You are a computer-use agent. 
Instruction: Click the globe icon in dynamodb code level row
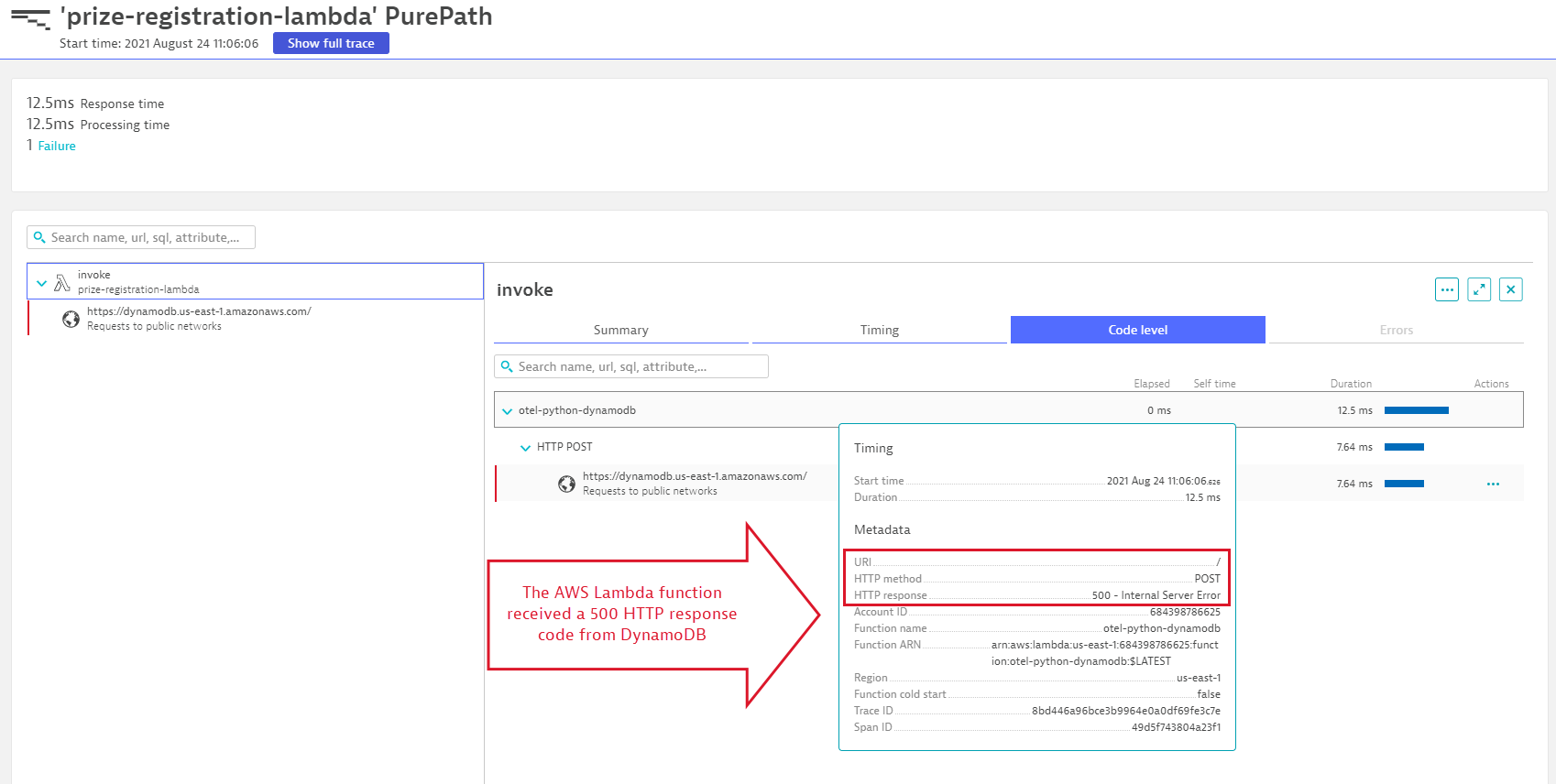[567, 484]
